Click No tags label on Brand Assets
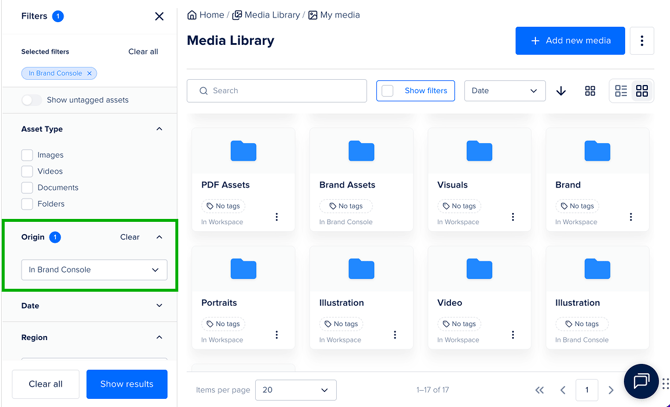 346,206
